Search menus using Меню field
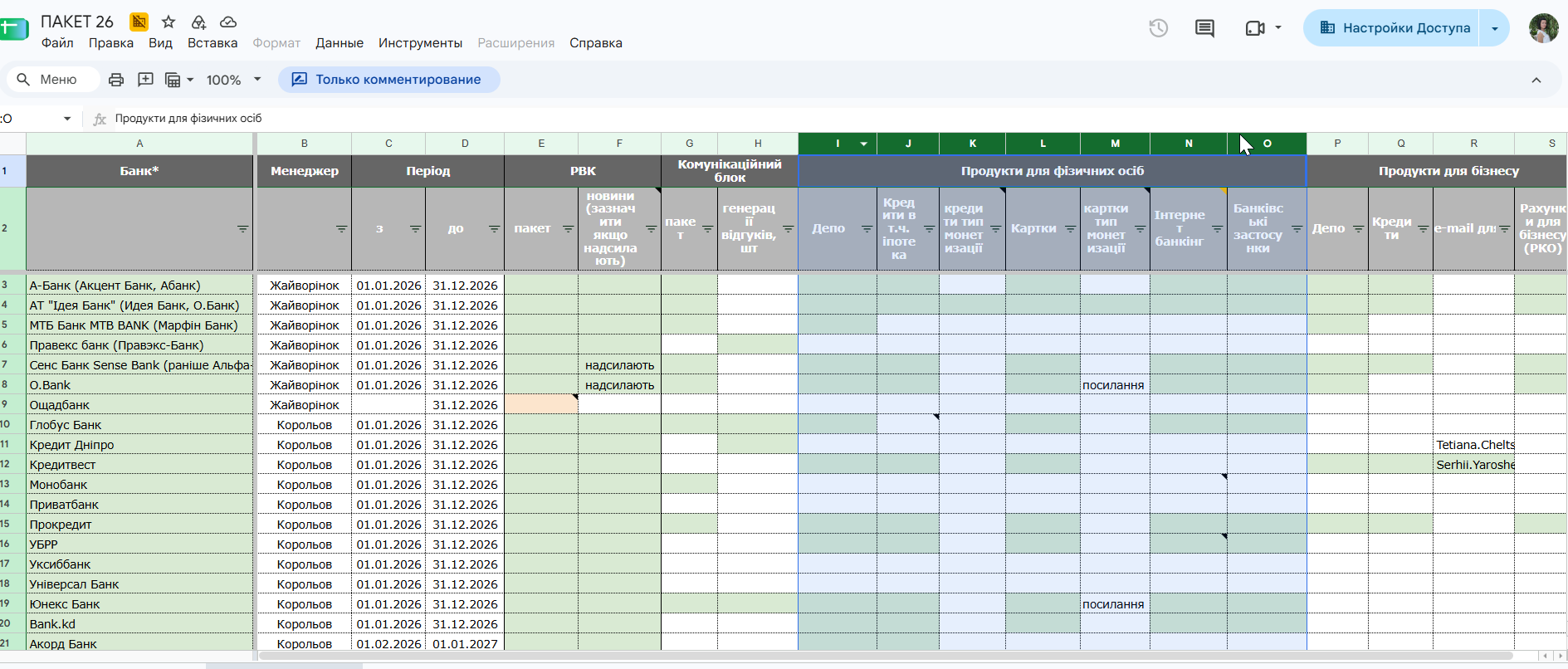1568x669 pixels. (x=53, y=80)
